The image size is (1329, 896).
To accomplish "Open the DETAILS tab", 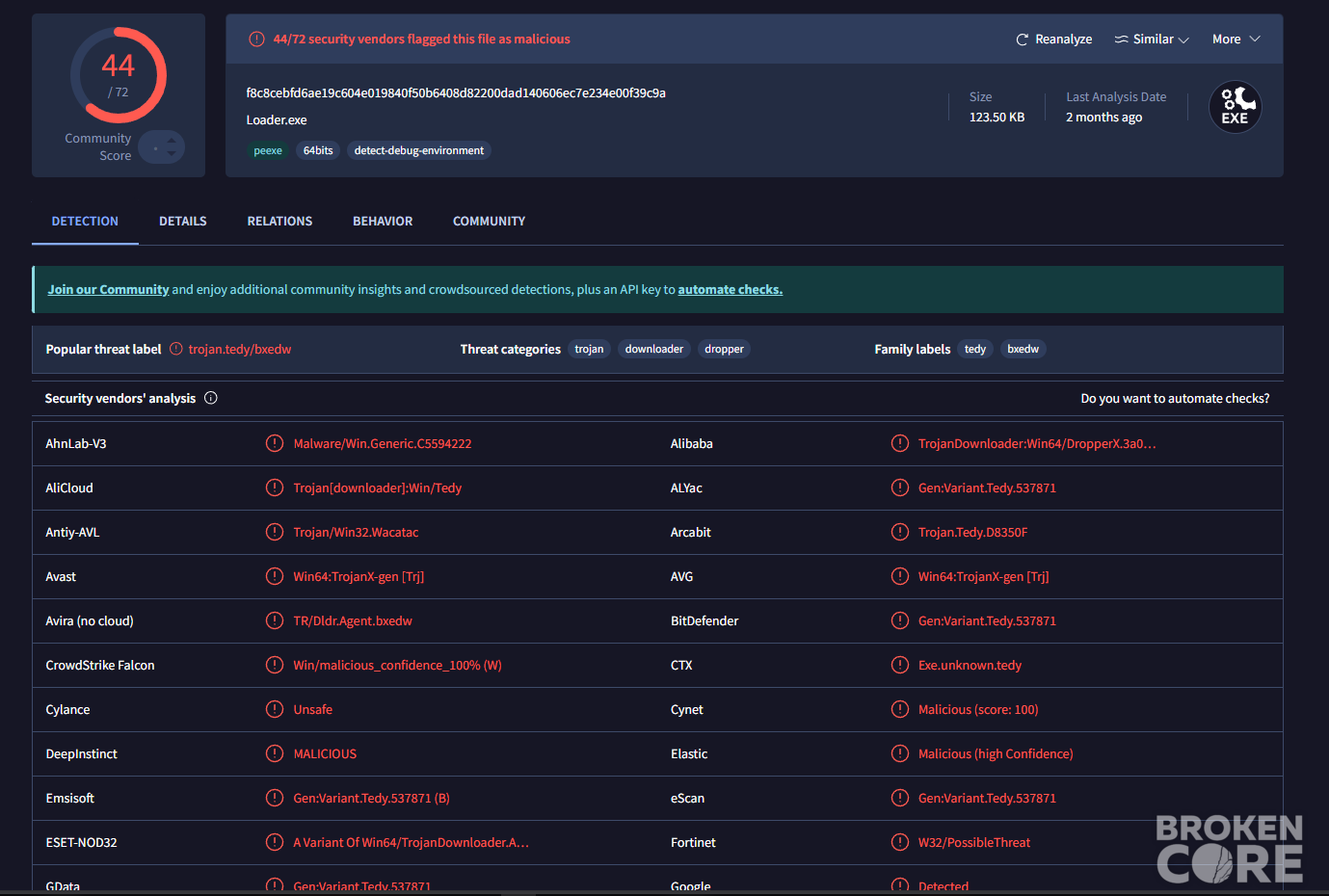I will pos(183,222).
